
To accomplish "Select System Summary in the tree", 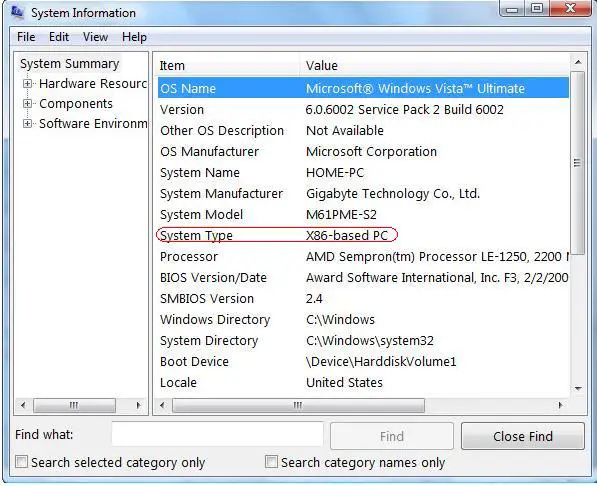I will (x=70, y=64).
